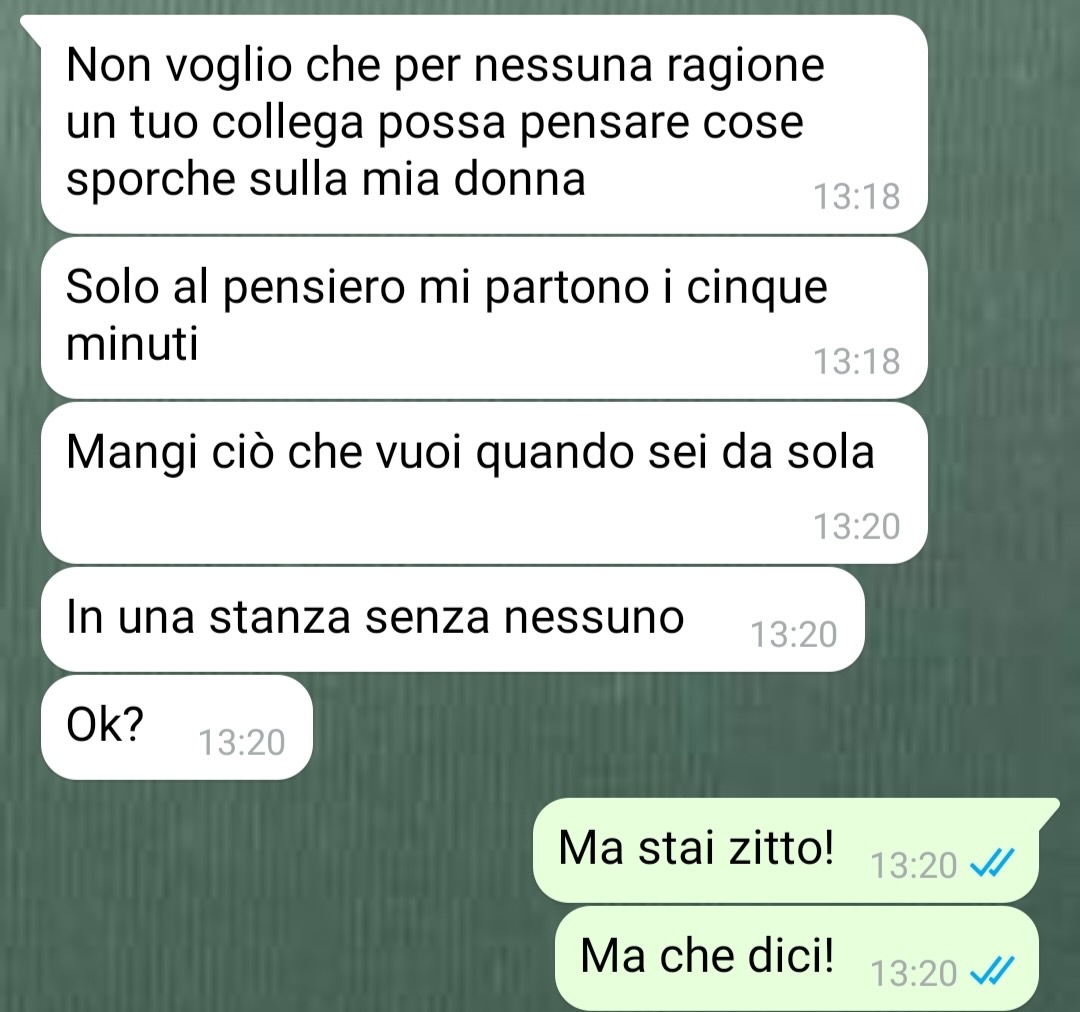Click the 13:18 timestamp beside 'minuti'
1080x1012 pixels.
[857, 362]
